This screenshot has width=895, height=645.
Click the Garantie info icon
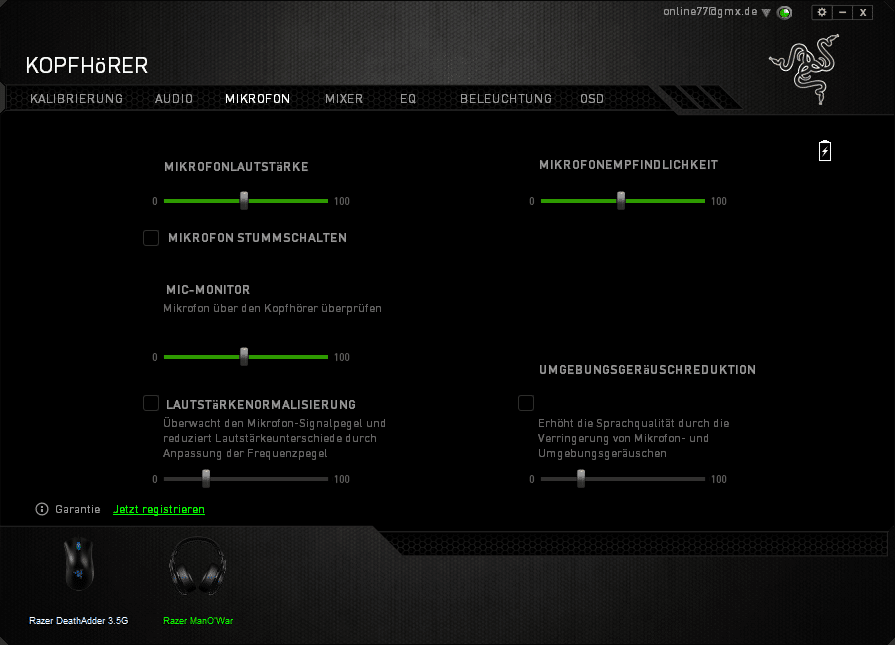click(42, 509)
